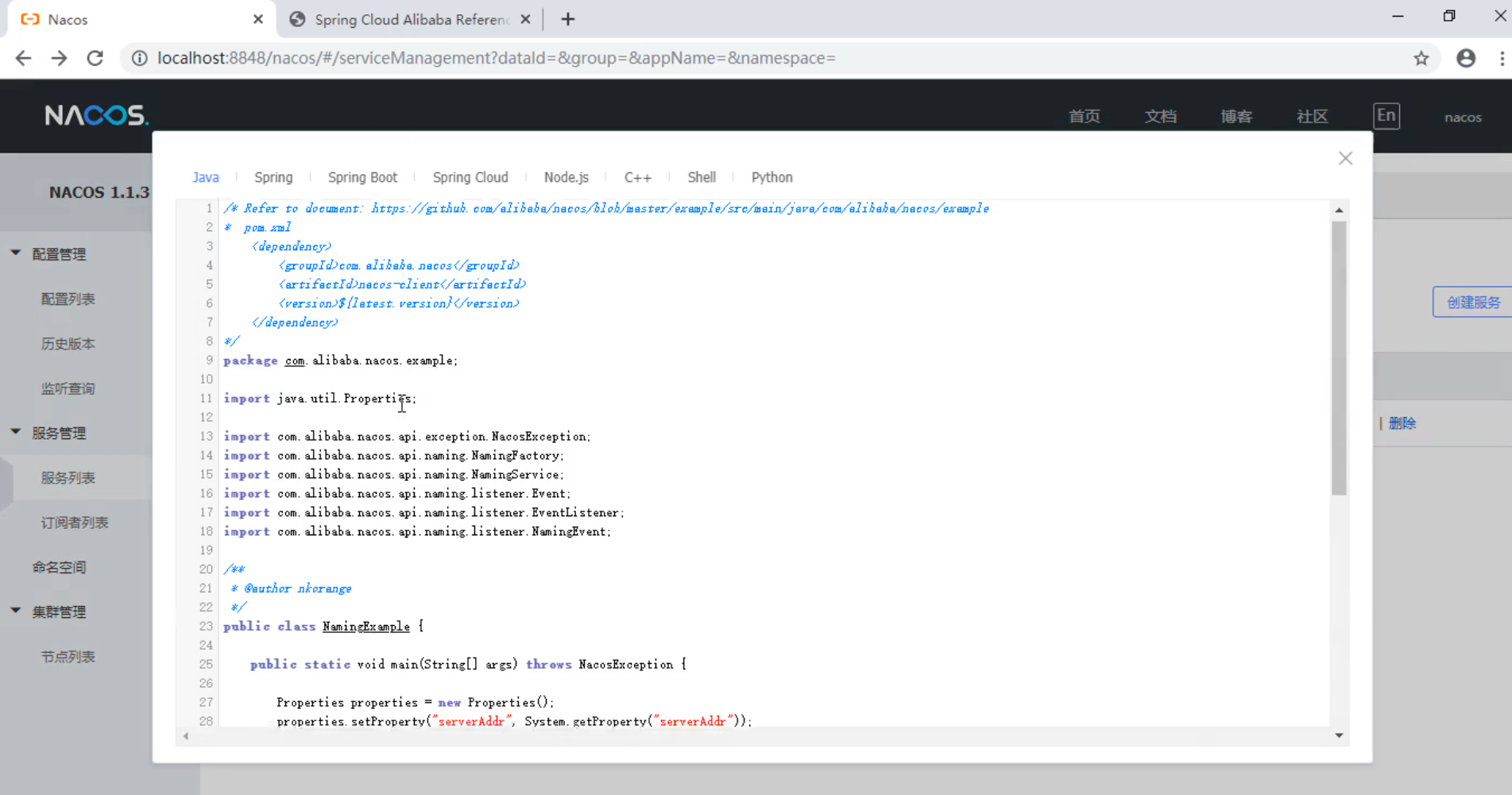
Task: Select 服务列表 in the sidebar
Action: pyautogui.click(x=68, y=478)
